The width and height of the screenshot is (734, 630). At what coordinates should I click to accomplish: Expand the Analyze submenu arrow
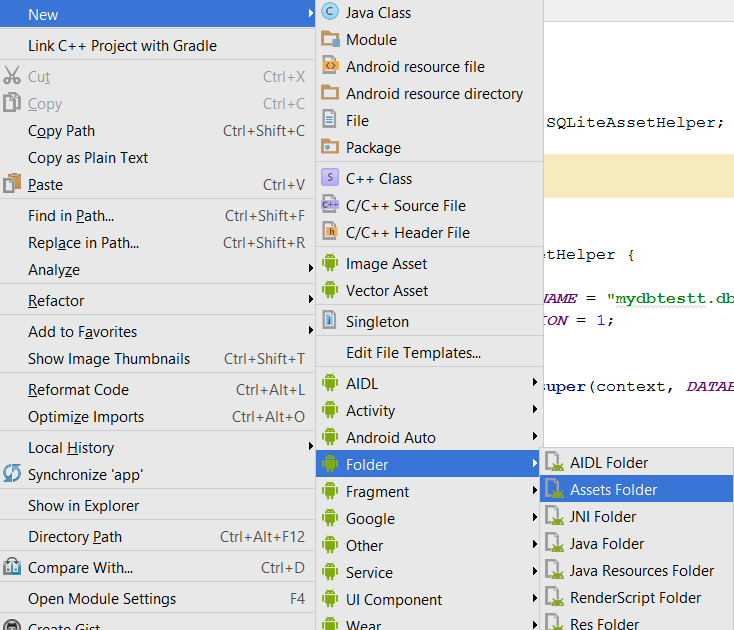click(x=310, y=269)
